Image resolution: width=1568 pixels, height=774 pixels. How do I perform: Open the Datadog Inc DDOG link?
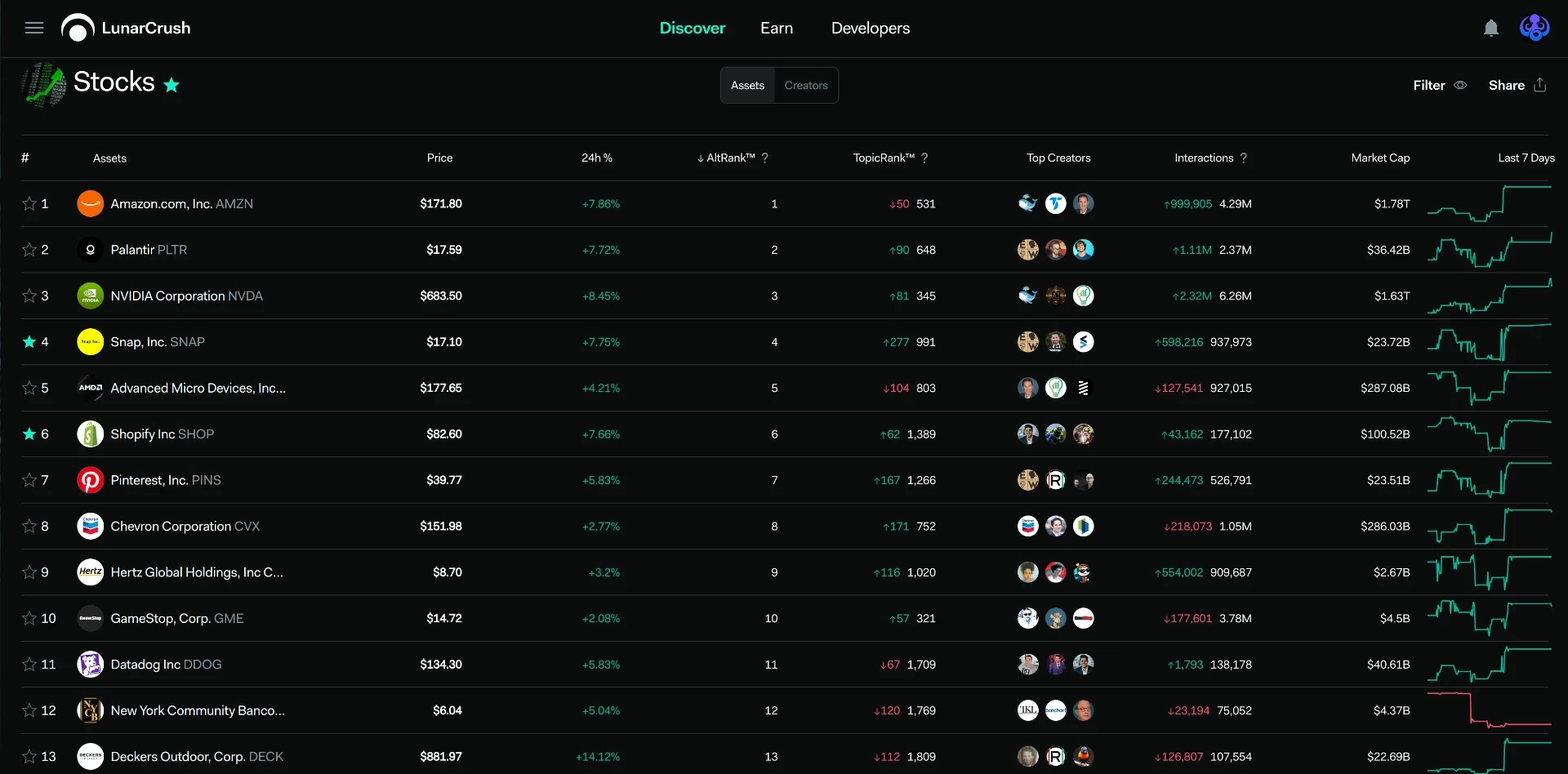click(x=166, y=665)
